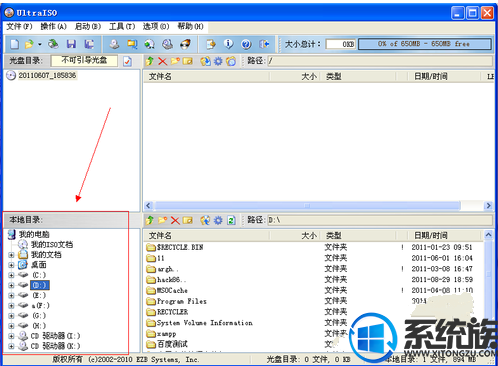Click the clock folder icon in ISO toolbar
This screenshot has width=498, height=366.
coord(231,61)
